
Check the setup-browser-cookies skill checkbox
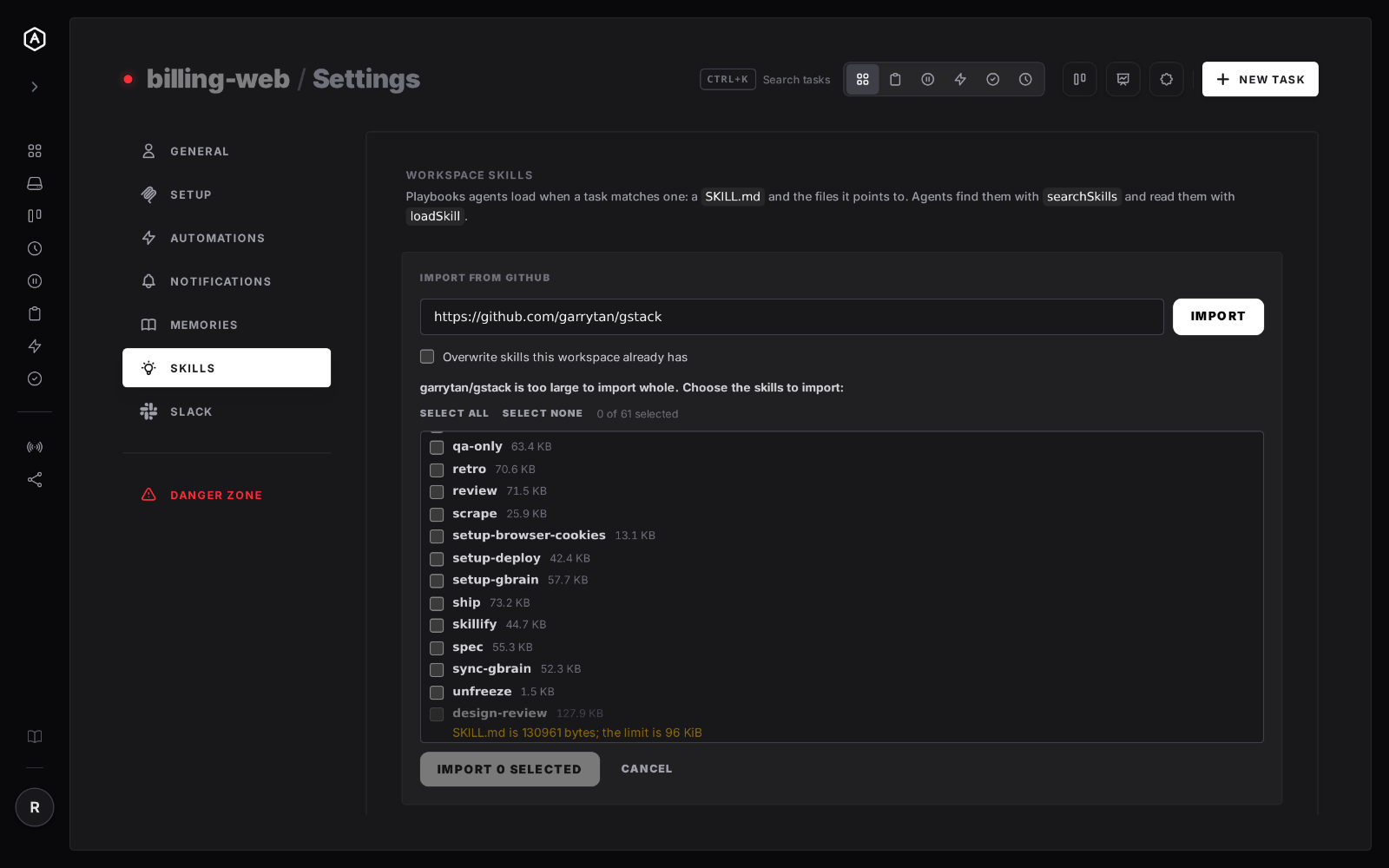437,536
